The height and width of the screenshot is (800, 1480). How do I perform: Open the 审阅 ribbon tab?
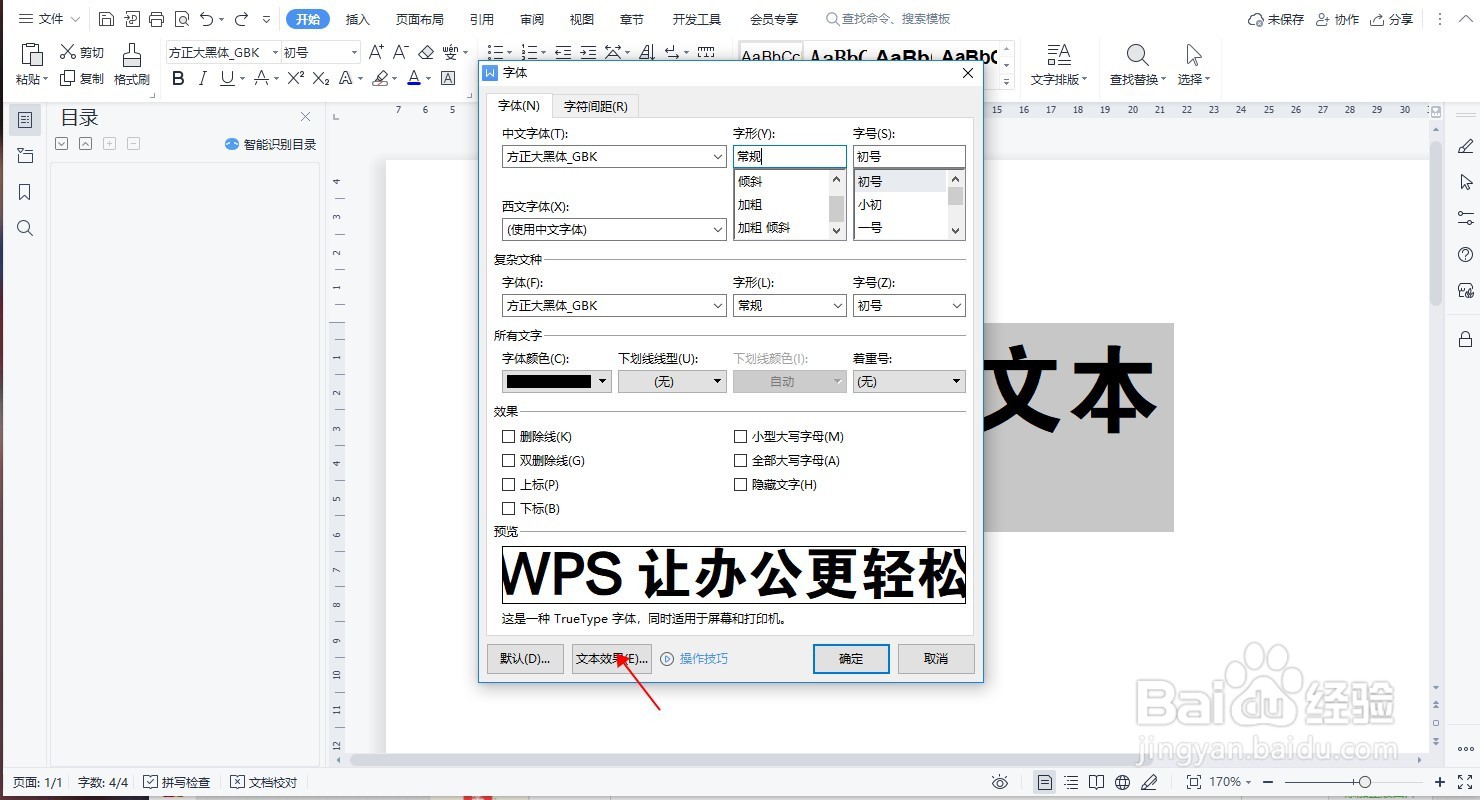[x=532, y=19]
